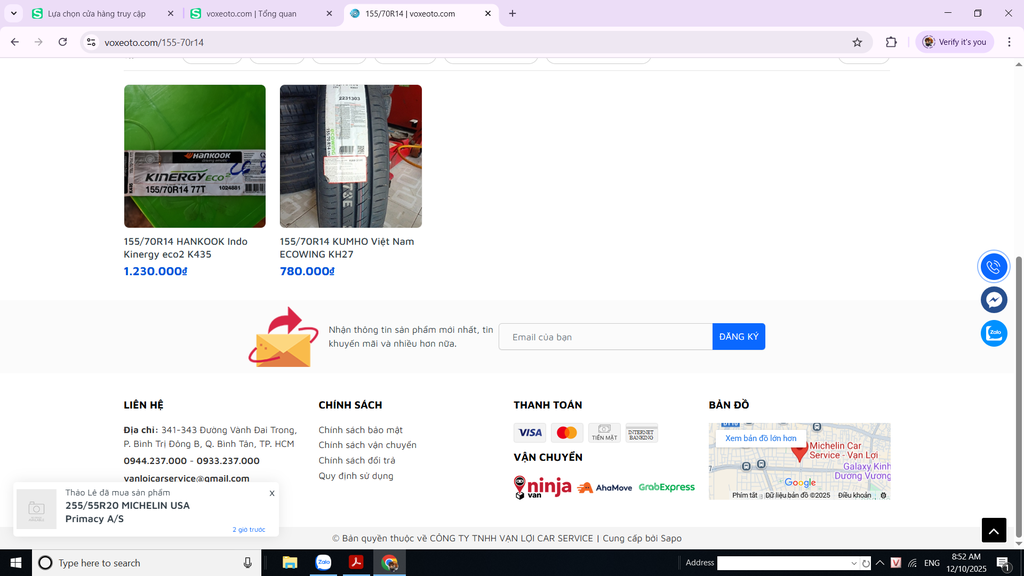Click the Michelin Car Service map marker
The image size is (1024, 576).
799,453
